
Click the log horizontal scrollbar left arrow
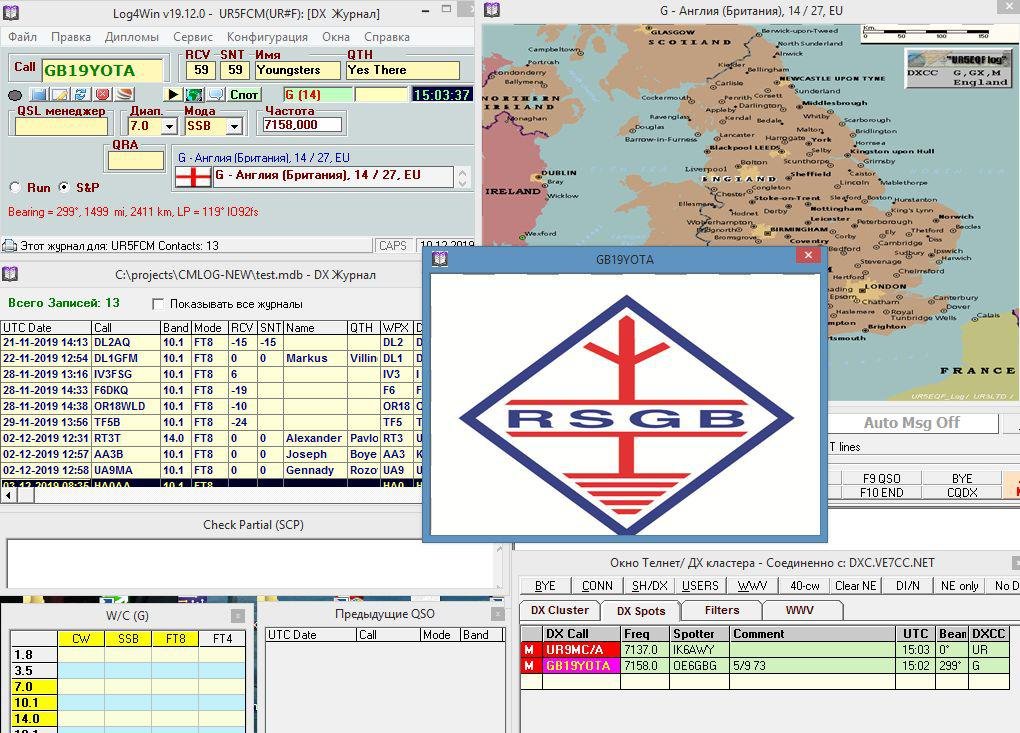[8, 495]
